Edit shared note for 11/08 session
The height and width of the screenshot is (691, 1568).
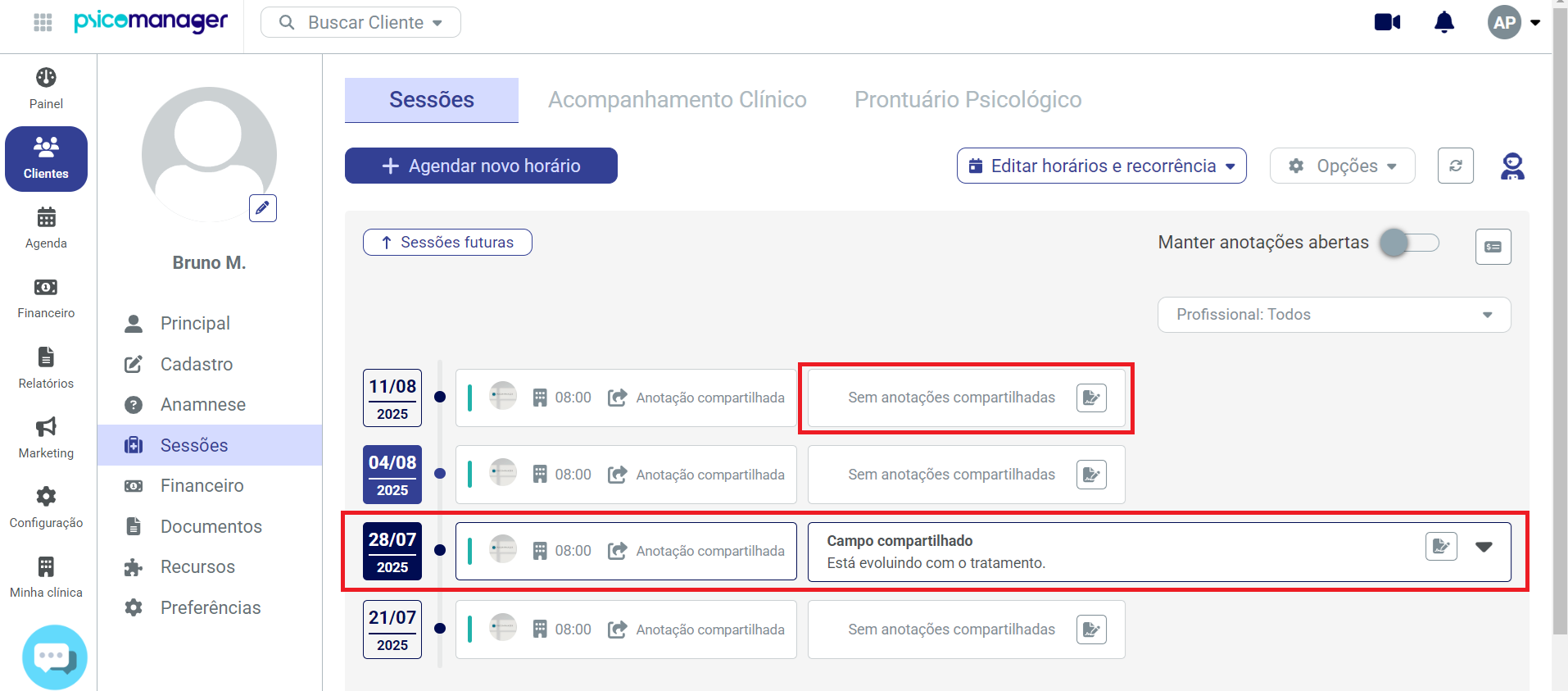click(x=1091, y=398)
